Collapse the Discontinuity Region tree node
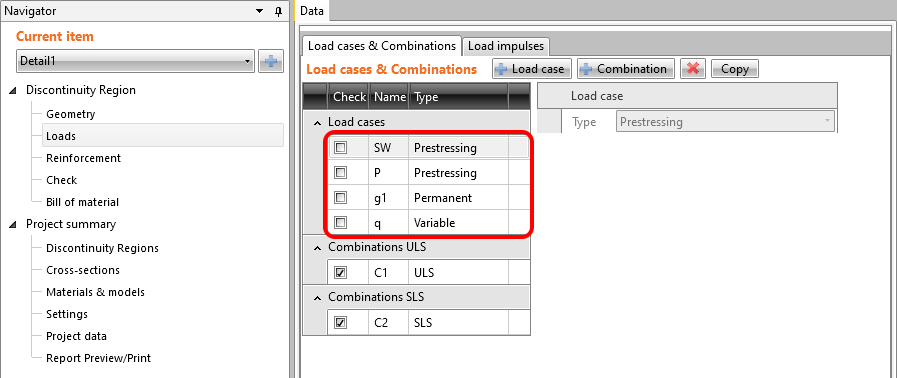 click(x=14, y=90)
